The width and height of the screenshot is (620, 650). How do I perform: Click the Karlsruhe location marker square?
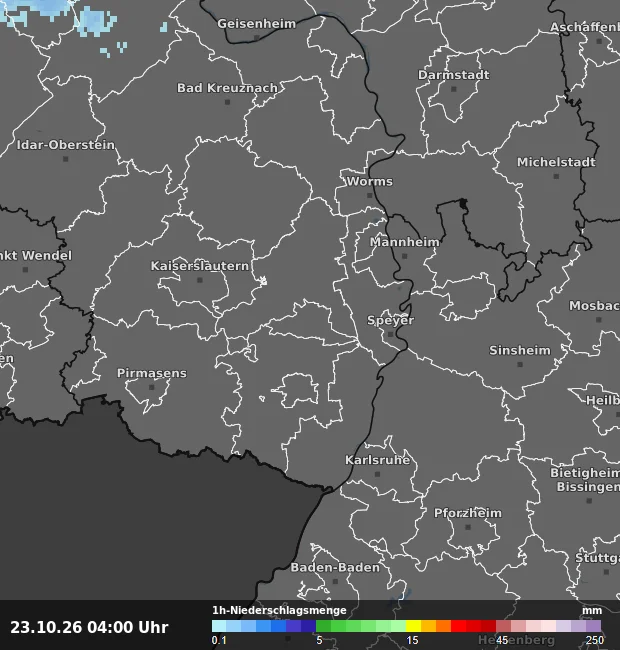pyautogui.click(x=377, y=474)
